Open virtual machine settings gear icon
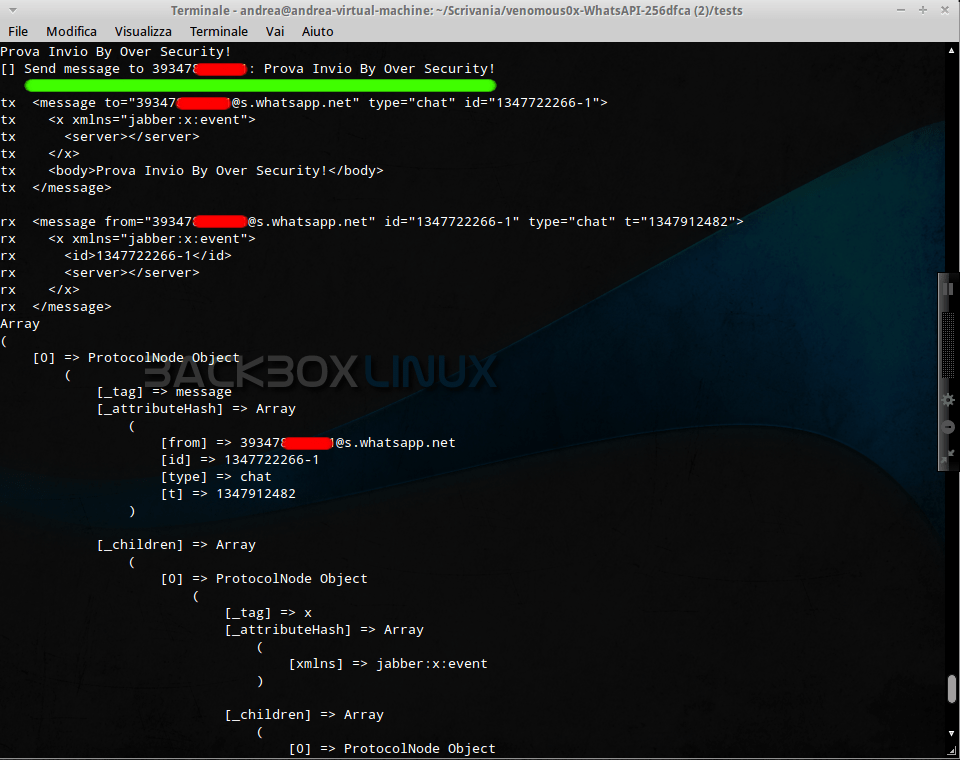This screenshot has height=760, width=960. (x=948, y=400)
